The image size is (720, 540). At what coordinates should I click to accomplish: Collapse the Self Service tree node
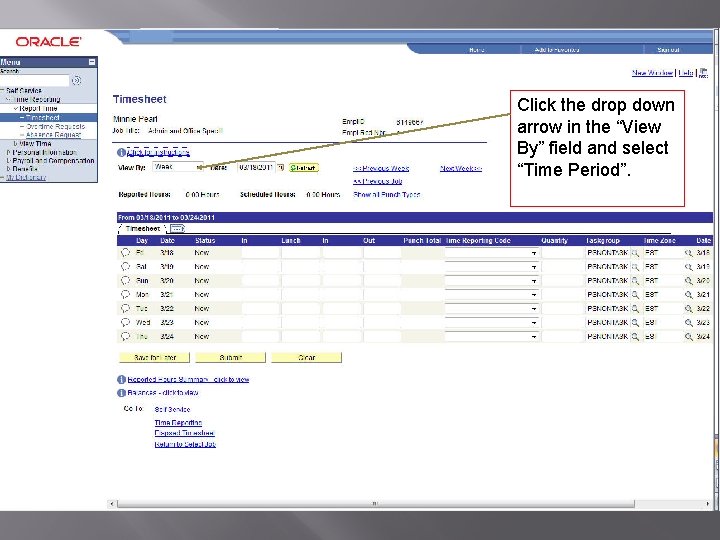point(2,90)
